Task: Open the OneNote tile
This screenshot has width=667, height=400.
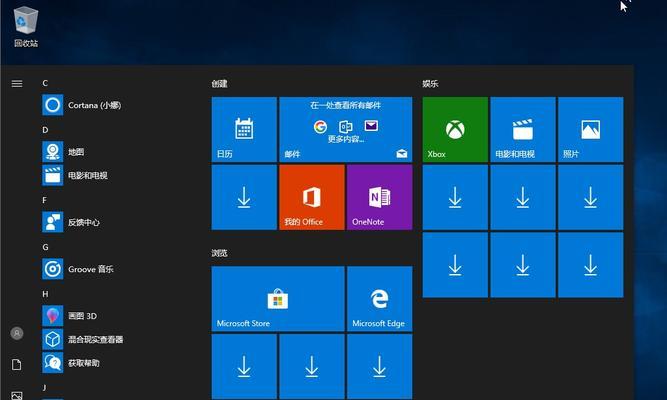Action: pyautogui.click(x=379, y=197)
